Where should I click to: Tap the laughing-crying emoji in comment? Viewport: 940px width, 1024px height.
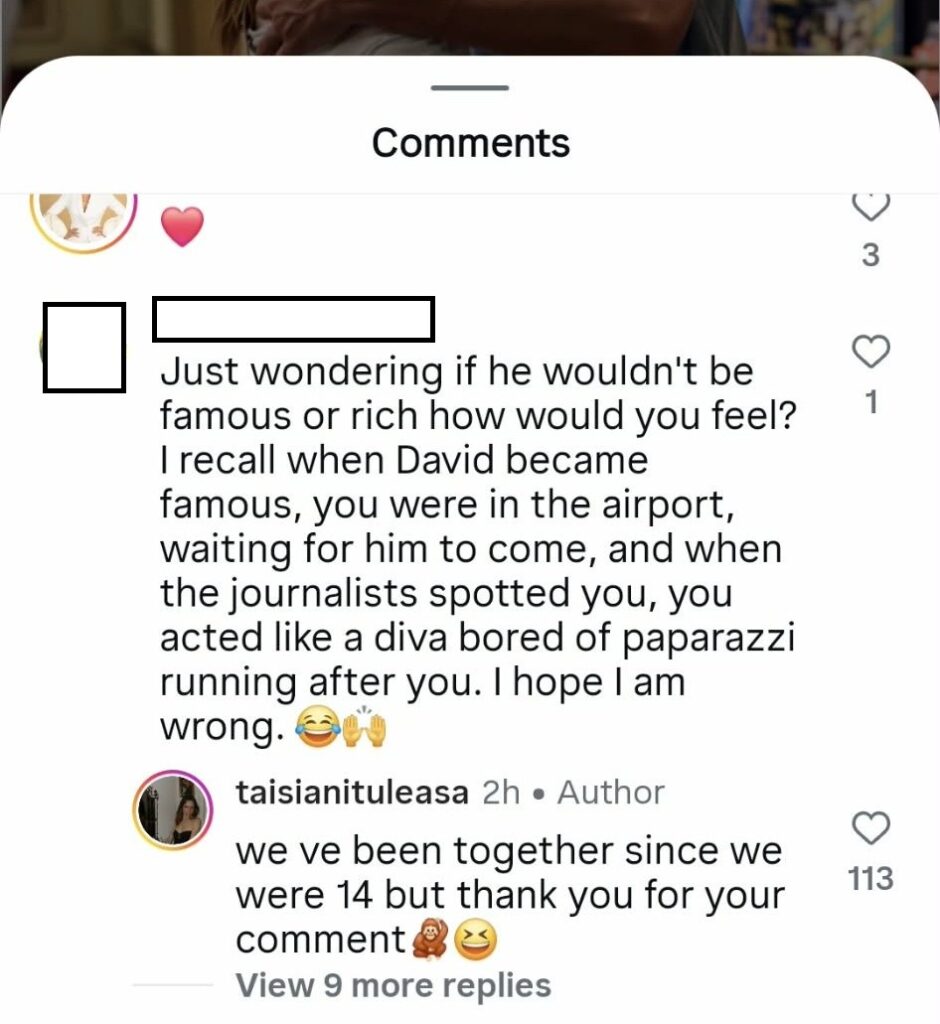point(317,728)
